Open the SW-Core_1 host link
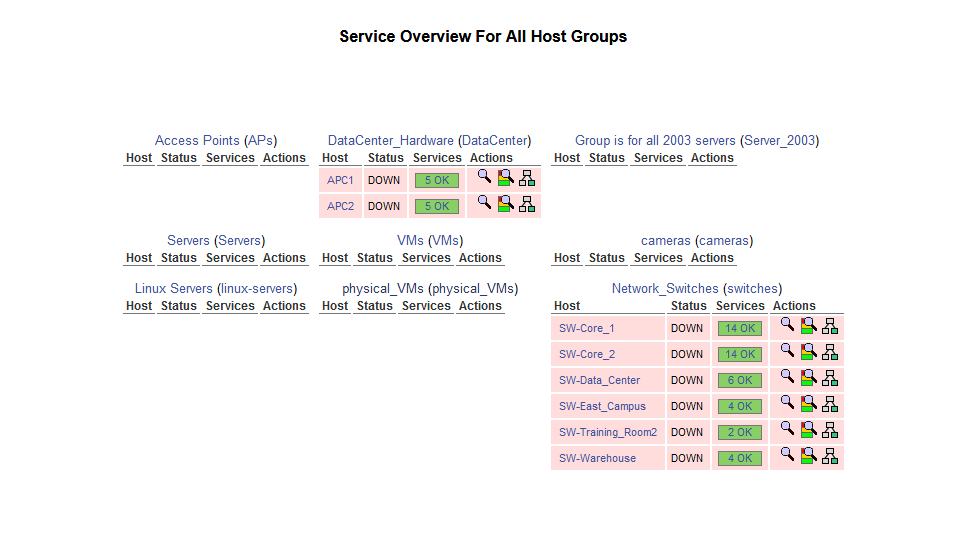This screenshot has height=539, width=974. click(x=586, y=328)
